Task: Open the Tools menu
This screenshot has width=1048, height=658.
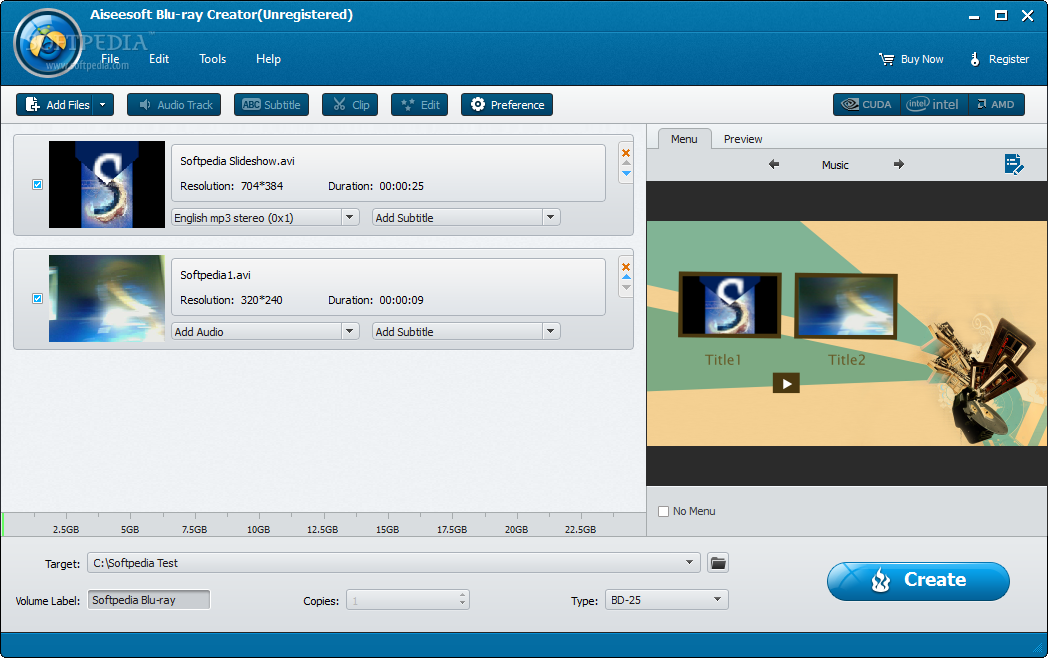Action: click(x=213, y=59)
